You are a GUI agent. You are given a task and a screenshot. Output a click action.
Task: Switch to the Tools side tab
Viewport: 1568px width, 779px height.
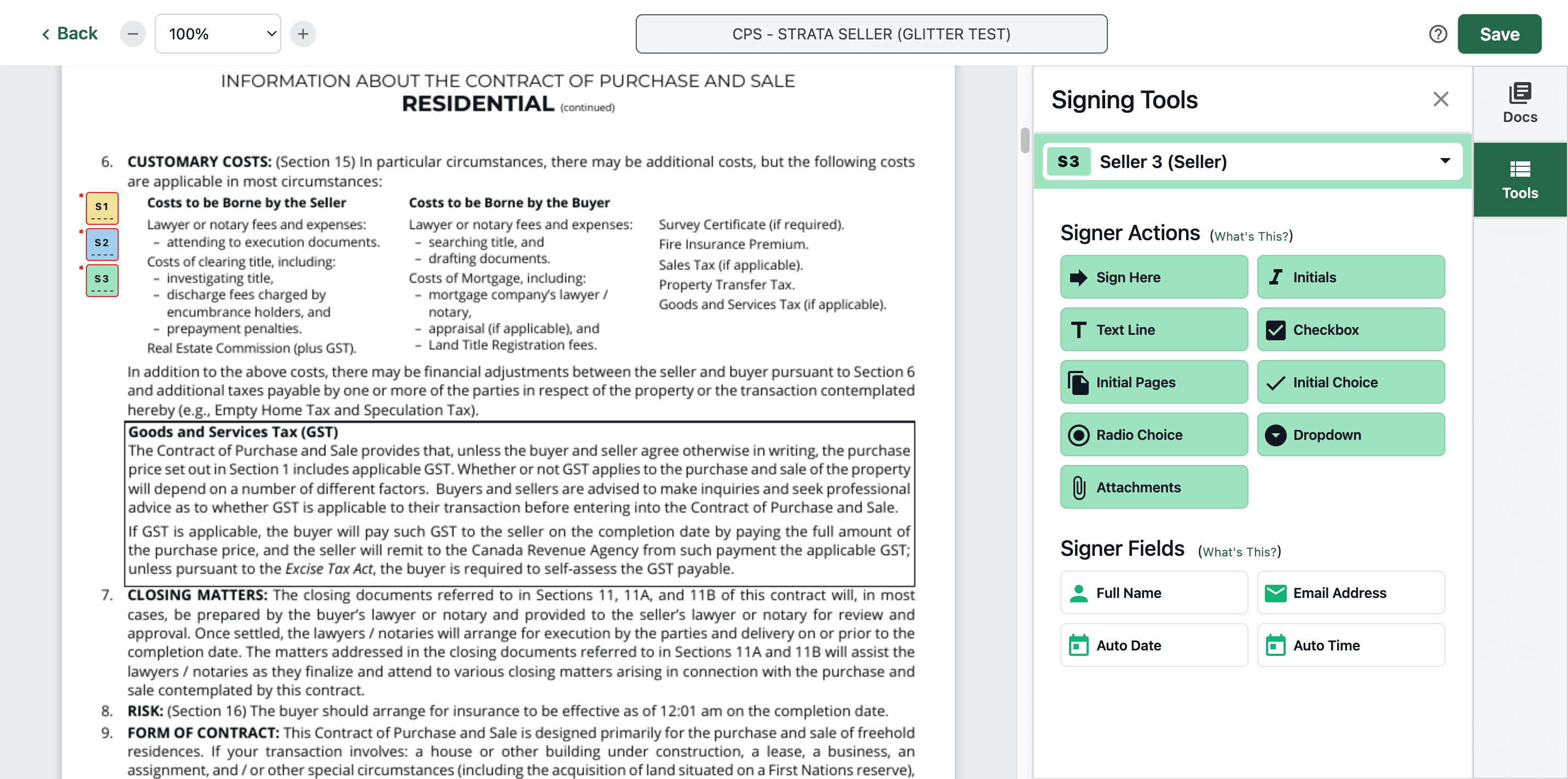coord(1520,180)
